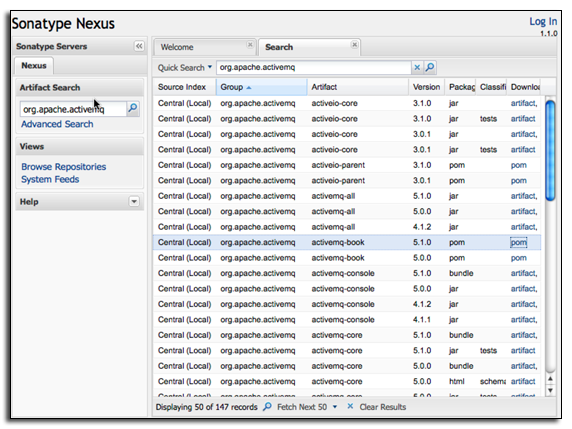
Task: Click the blue vertical scrollbar thumb
Action: 550,150
